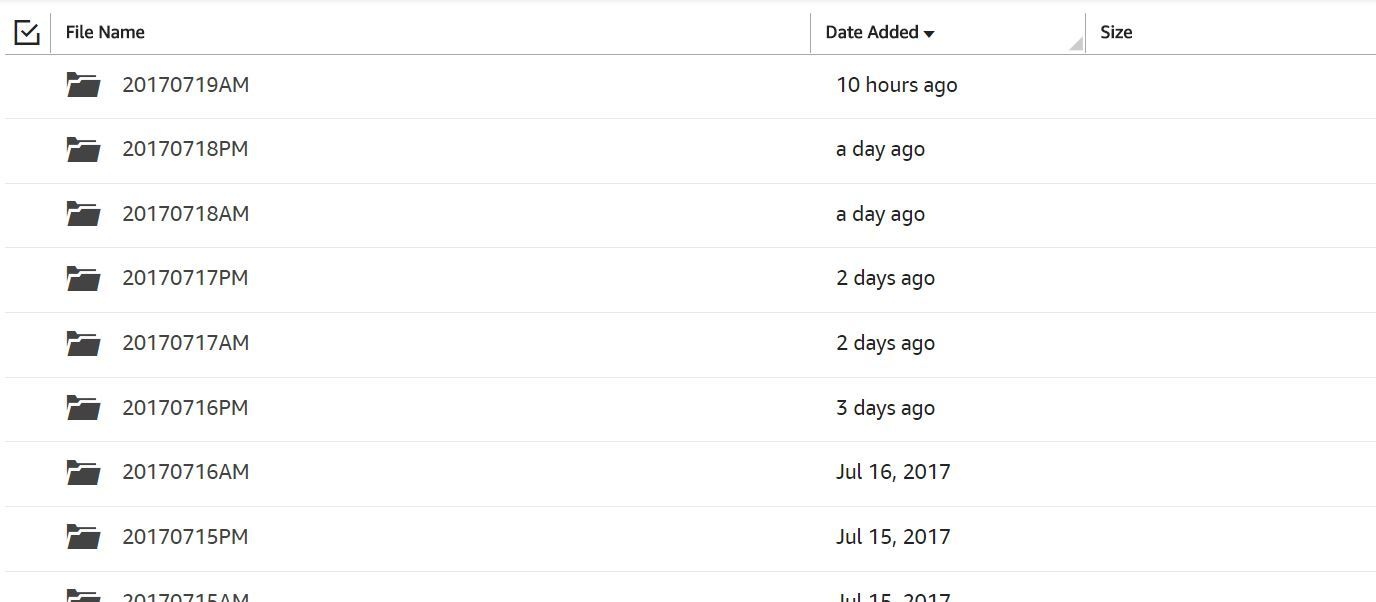Open the 20170718AM folder name link
Screen dimensions: 1376x602
click(185, 214)
